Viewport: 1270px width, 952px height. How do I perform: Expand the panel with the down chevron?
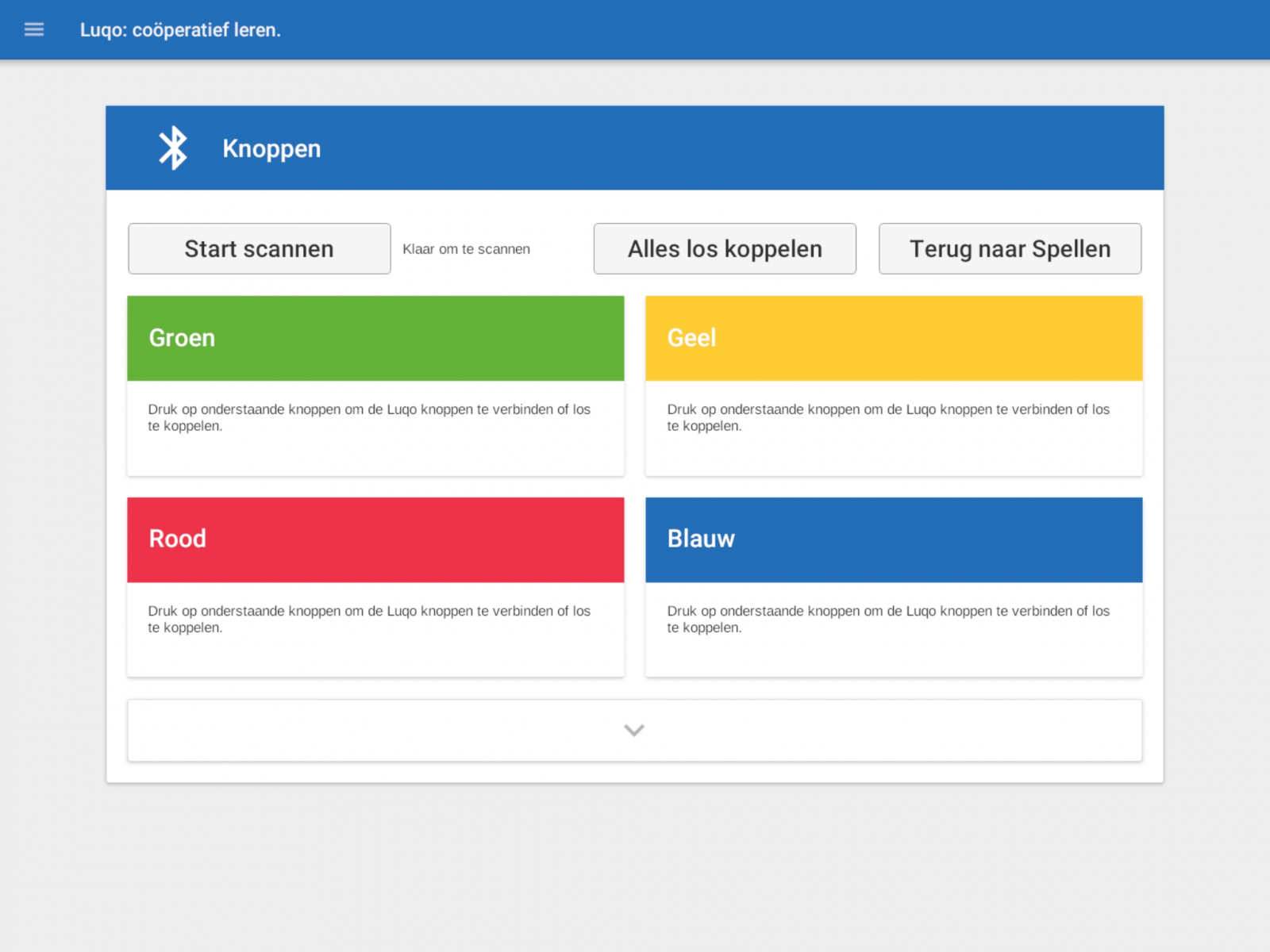tap(634, 730)
